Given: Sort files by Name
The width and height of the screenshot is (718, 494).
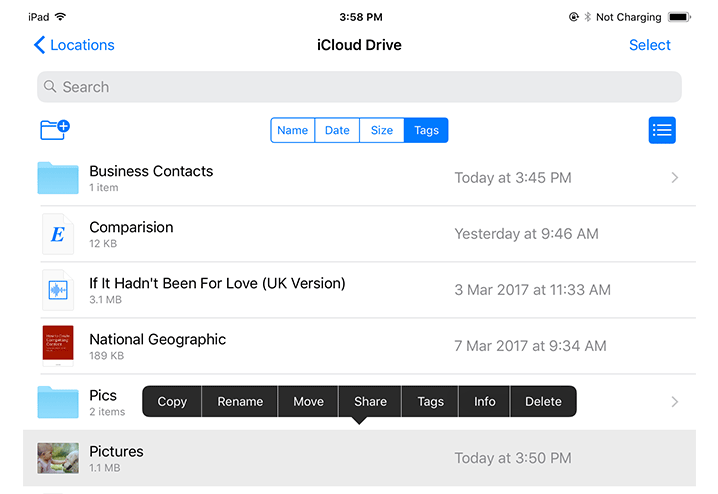Looking at the screenshot, I should pos(292,130).
